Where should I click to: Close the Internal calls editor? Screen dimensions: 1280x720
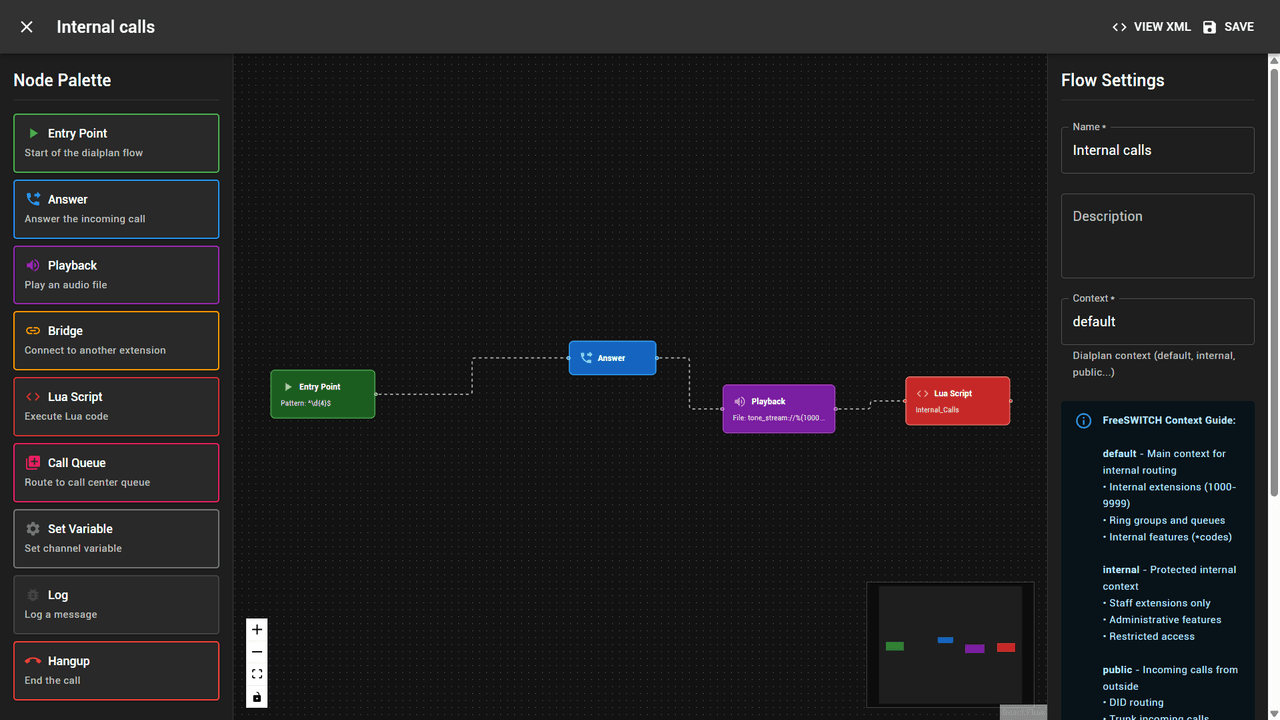point(27,27)
